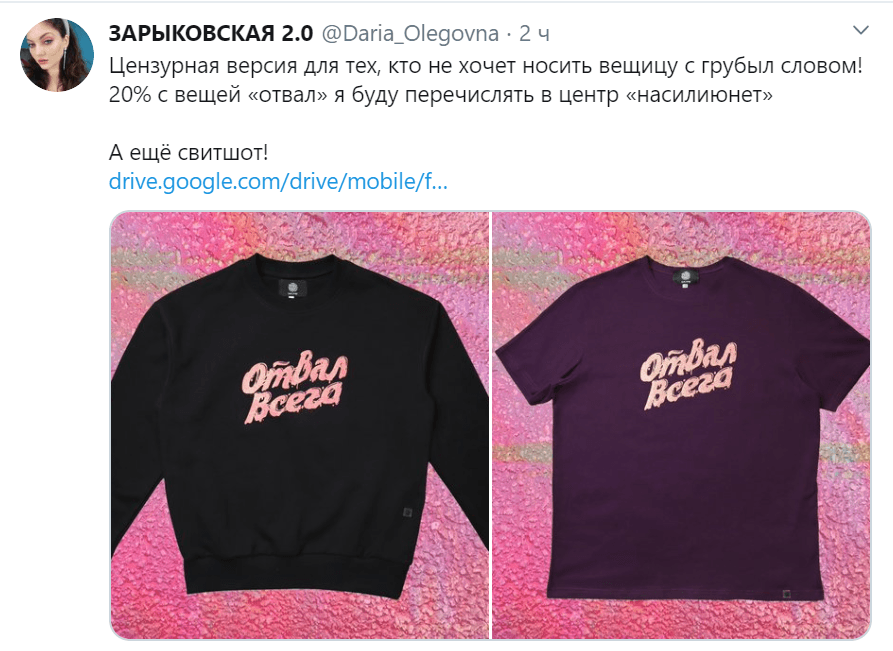Image resolution: width=893 pixels, height=651 pixels.
Task: Click the pink print on black sweatshirt
Action: 294,390
